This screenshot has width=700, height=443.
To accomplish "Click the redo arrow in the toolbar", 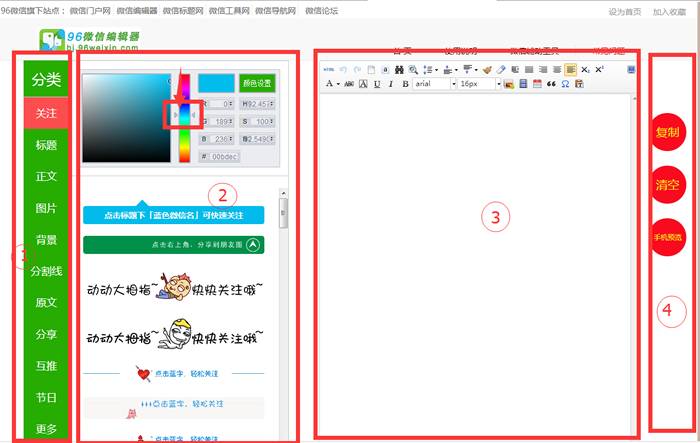I will (357, 70).
